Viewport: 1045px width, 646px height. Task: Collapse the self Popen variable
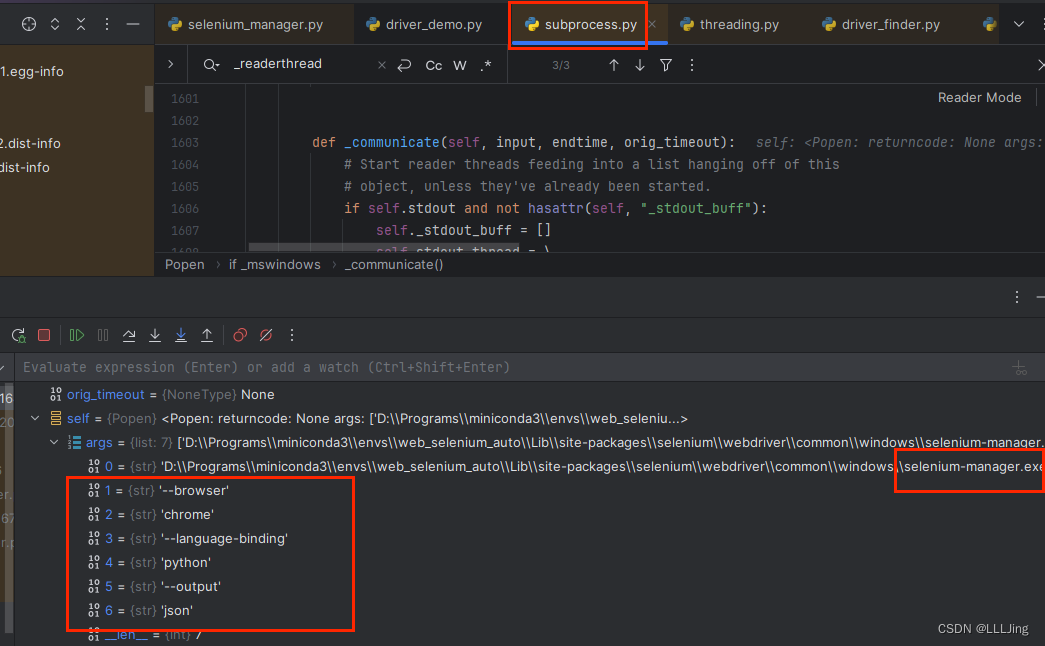click(35, 418)
